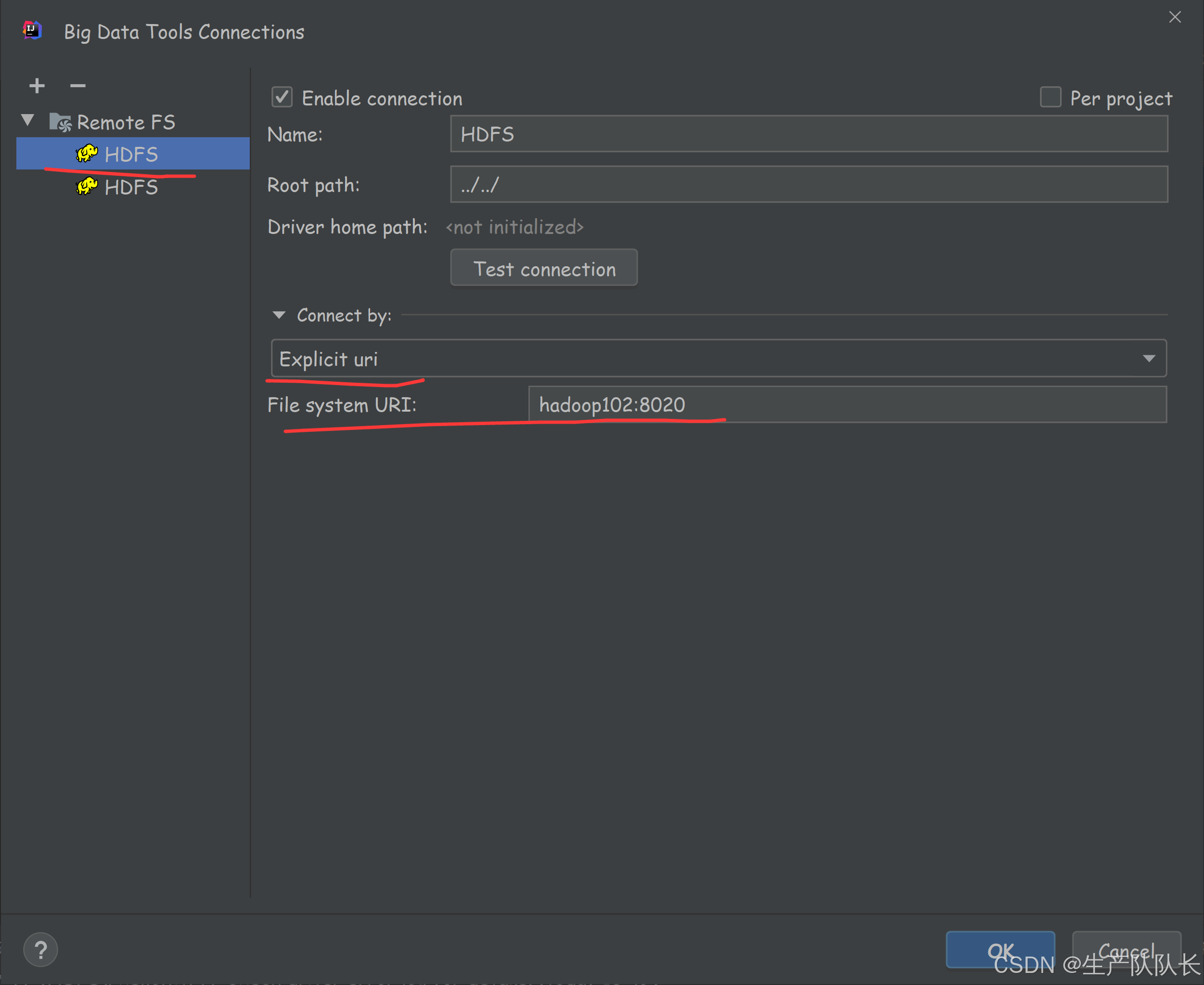Click the Root path input field
Screen dimensions: 1204x985
[809, 184]
